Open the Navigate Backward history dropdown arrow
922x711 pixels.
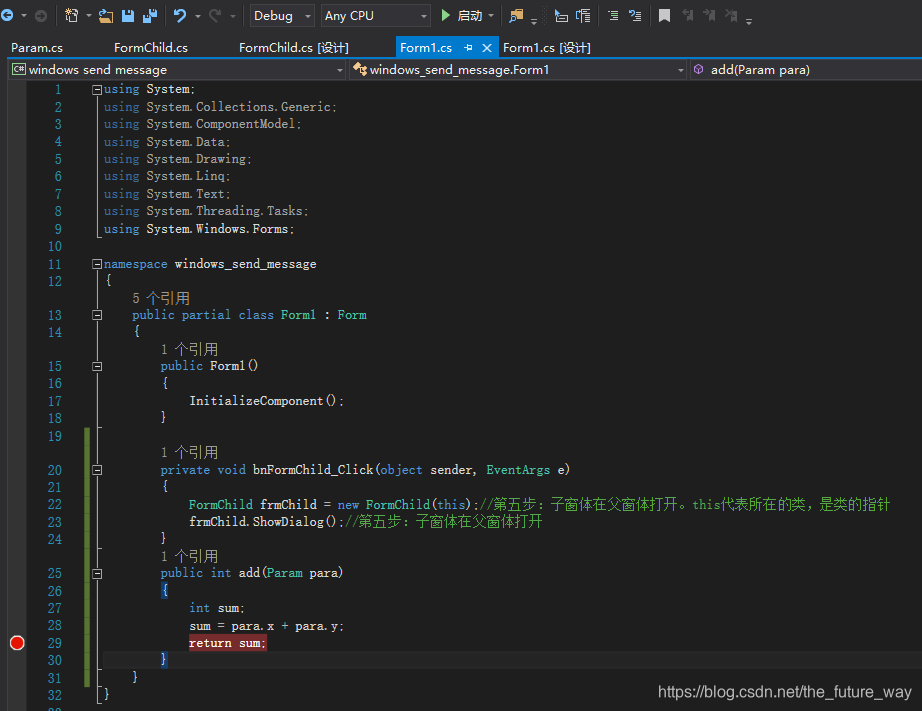[24, 16]
